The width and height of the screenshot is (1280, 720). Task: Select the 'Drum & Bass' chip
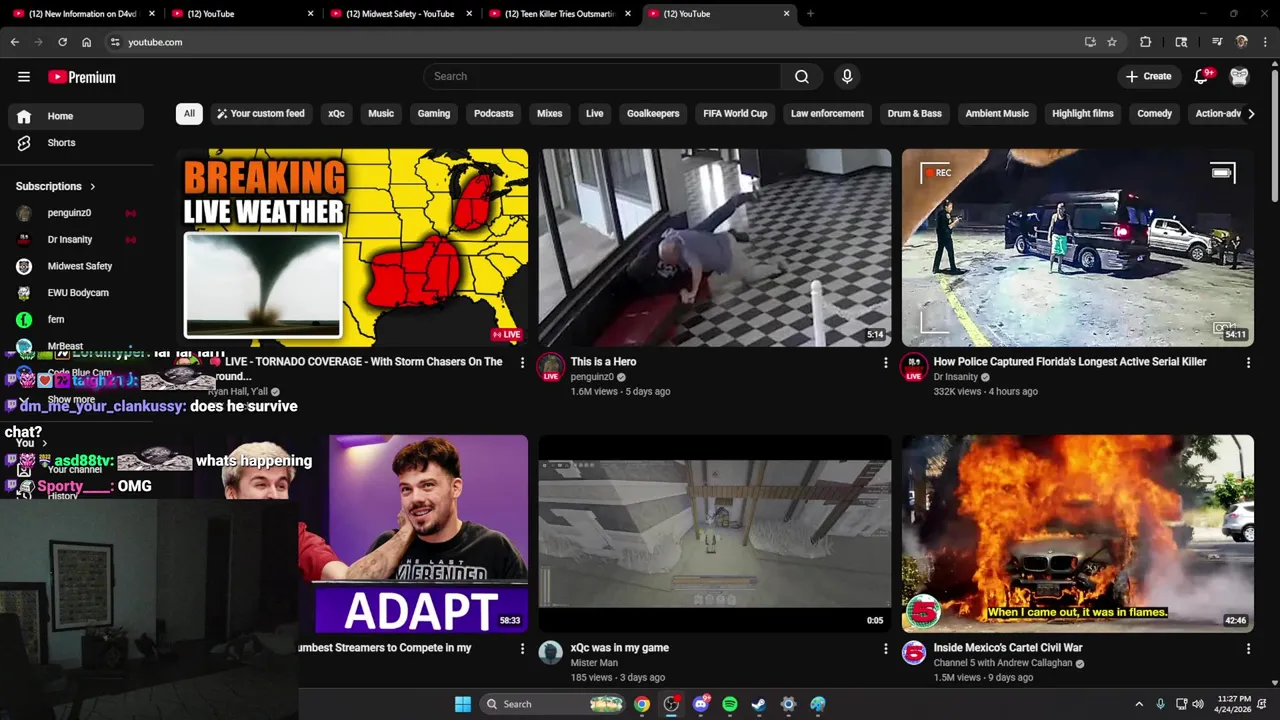coord(915,113)
